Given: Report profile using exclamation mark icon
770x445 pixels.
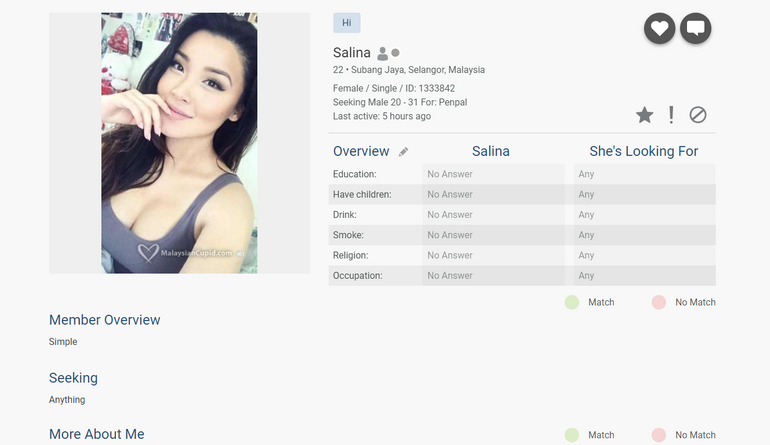Looking at the screenshot, I should [671, 115].
